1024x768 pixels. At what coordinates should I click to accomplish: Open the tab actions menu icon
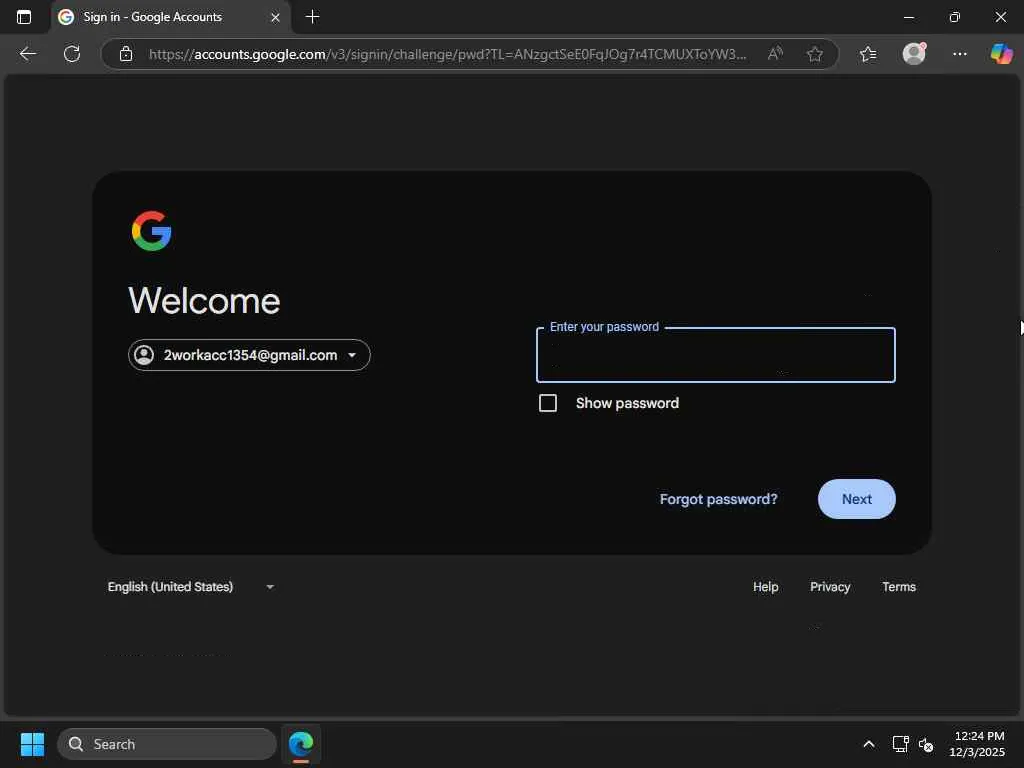tap(24, 17)
